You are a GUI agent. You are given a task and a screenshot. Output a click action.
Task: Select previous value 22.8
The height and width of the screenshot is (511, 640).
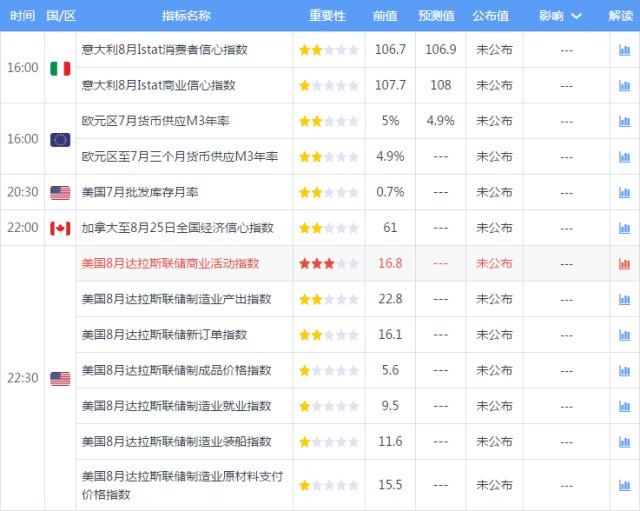390,299
